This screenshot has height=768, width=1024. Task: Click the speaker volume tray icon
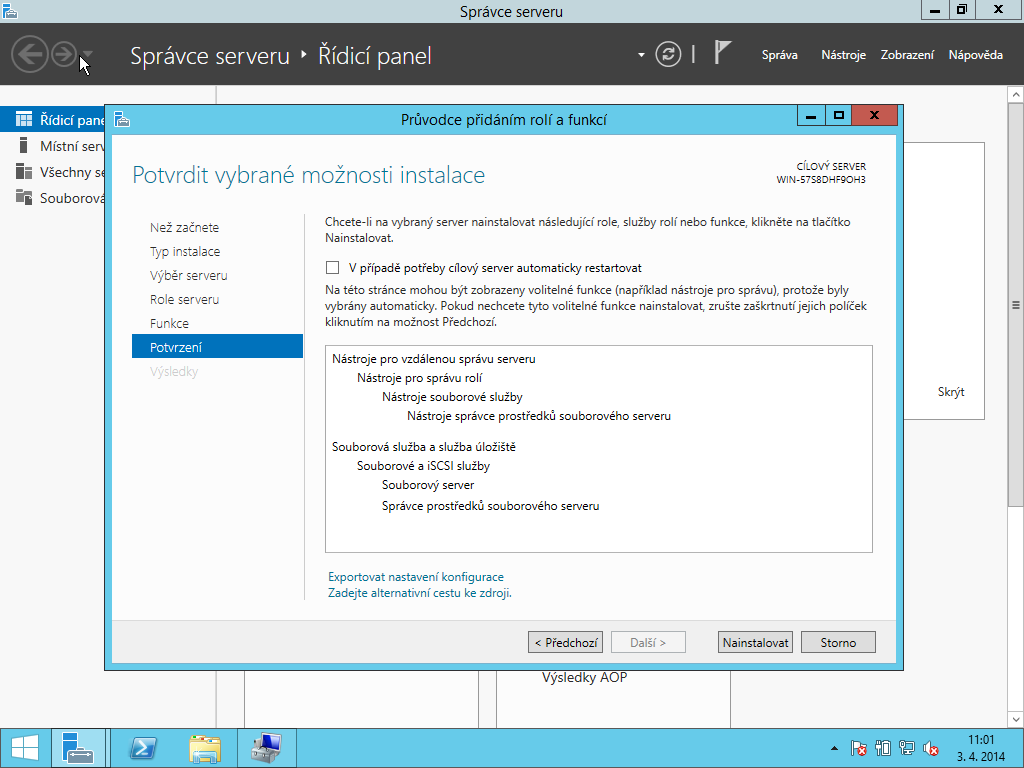tap(931, 748)
